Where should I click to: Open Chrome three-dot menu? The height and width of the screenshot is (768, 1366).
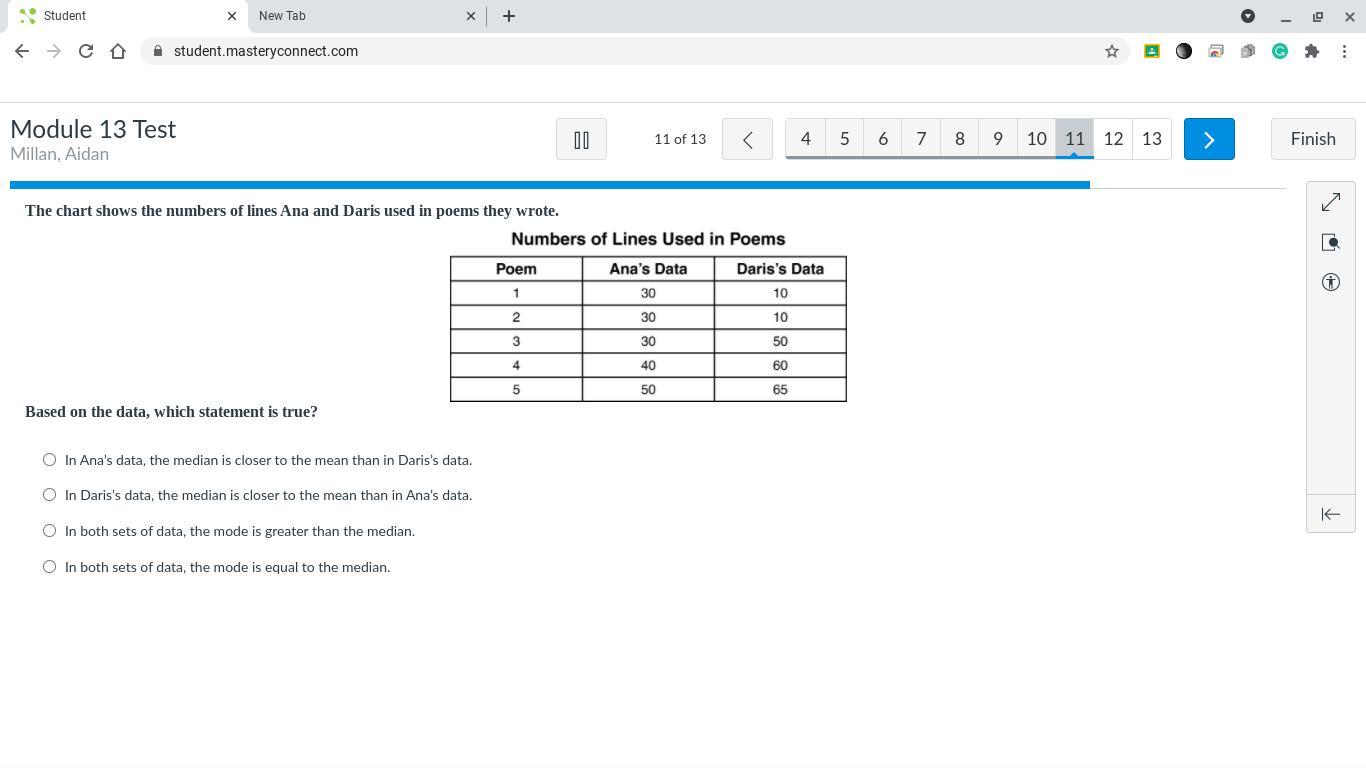1344,51
